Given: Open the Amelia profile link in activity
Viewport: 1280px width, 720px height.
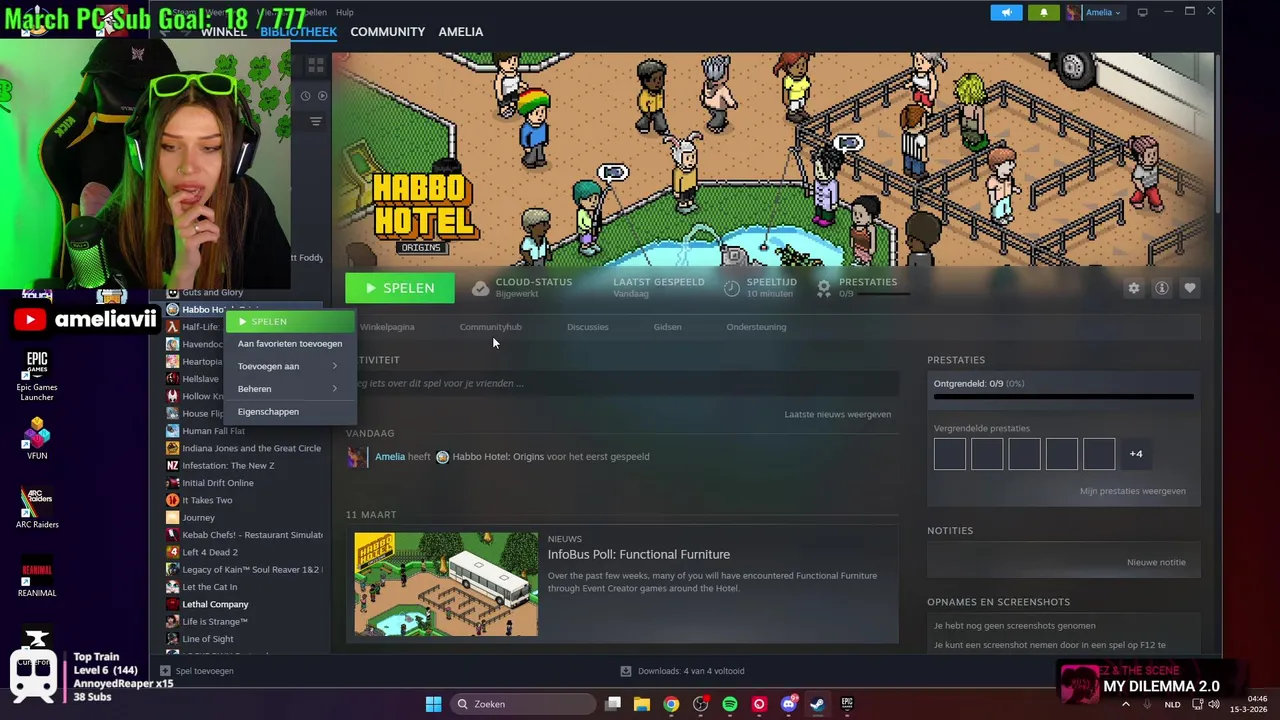Looking at the screenshot, I should tap(390, 456).
